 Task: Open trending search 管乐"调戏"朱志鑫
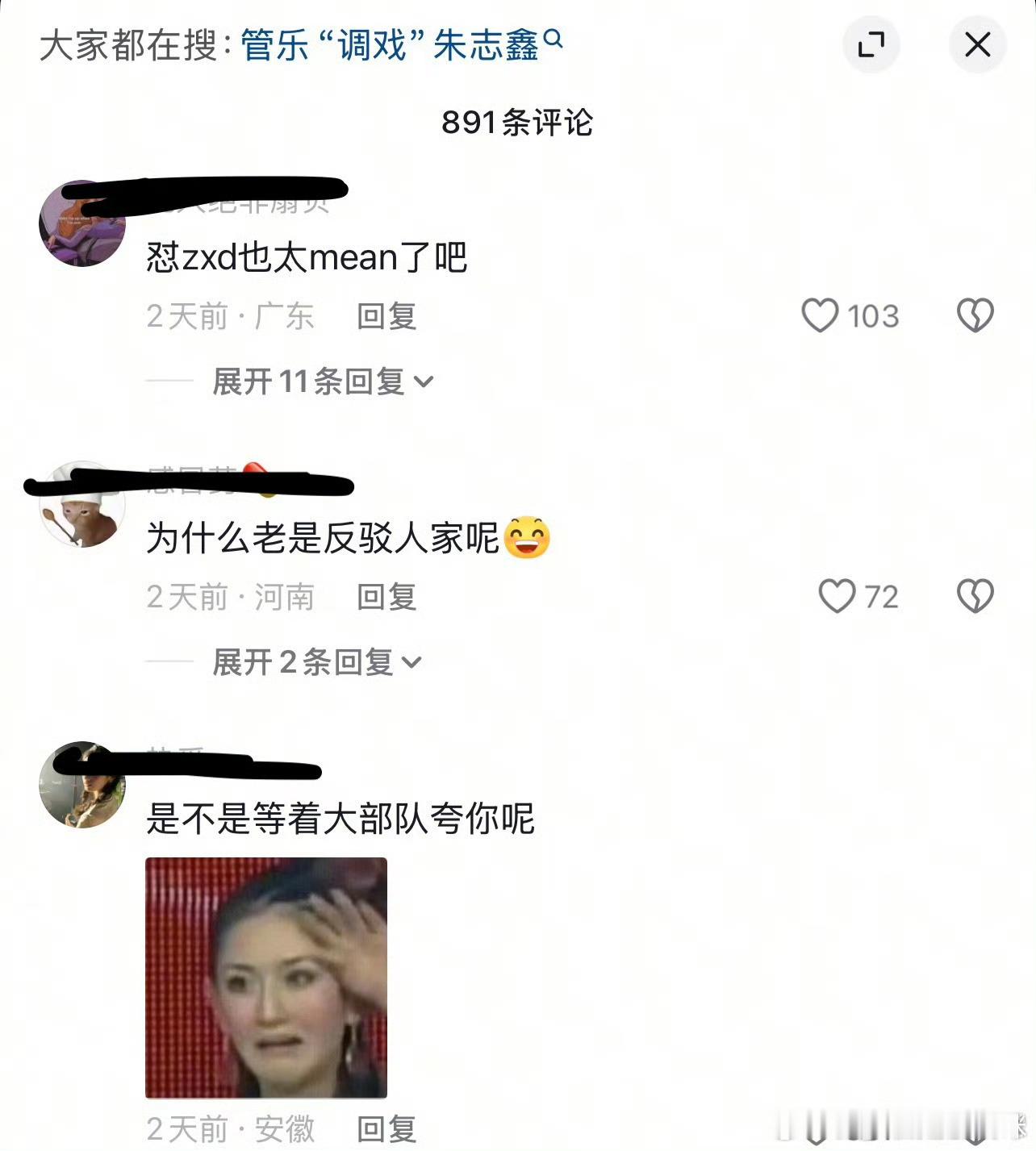tap(390, 45)
